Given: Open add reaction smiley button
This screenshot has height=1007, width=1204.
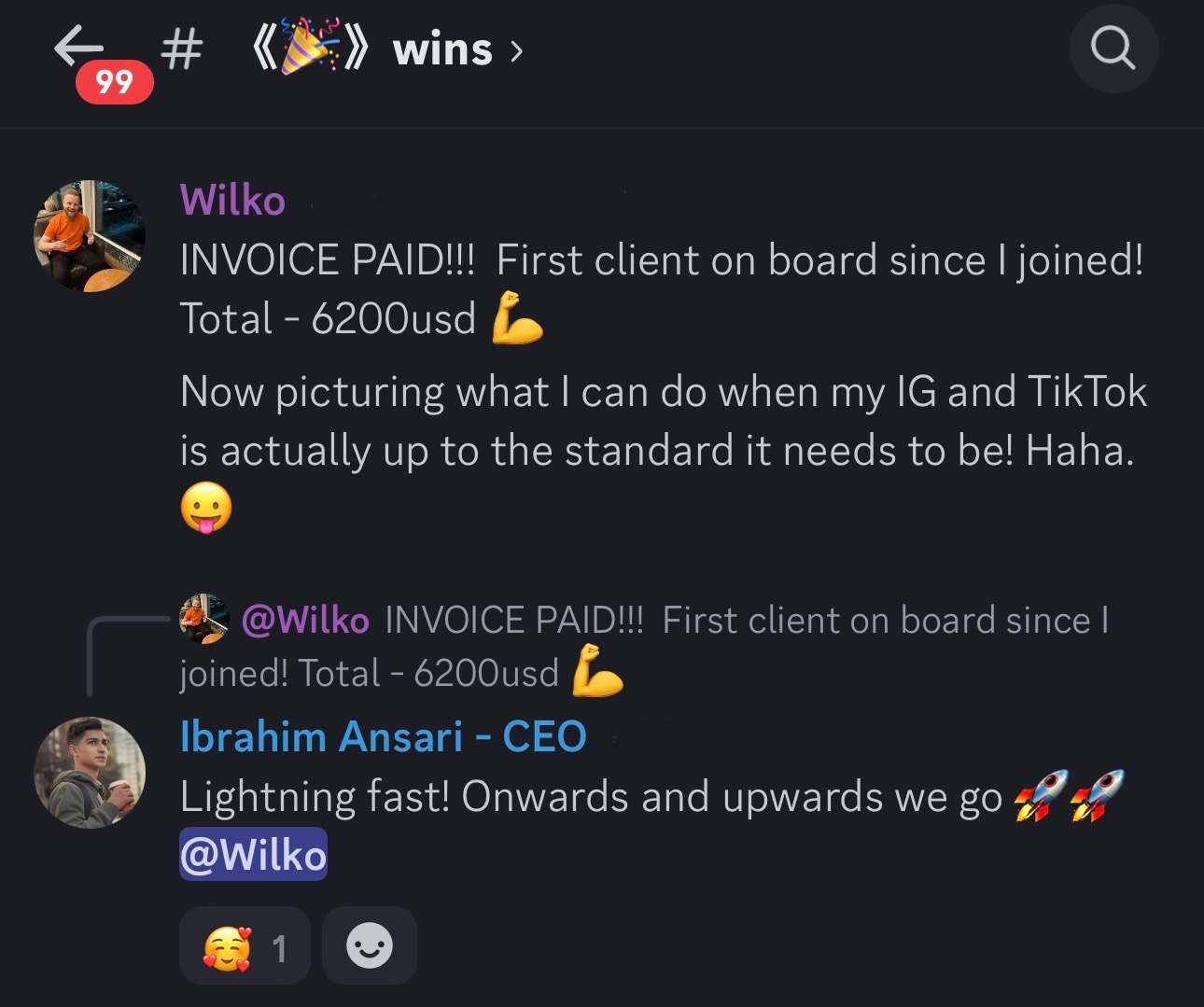Looking at the screenshot, I should [370, 945].
